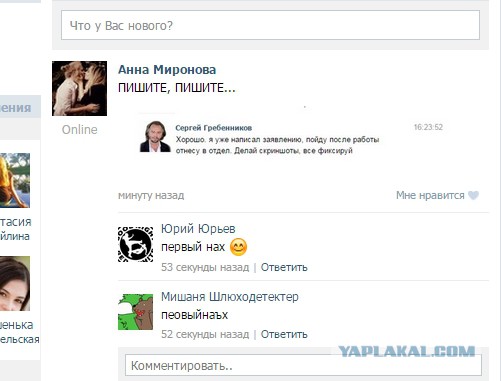Click the 16:23:52 message timestamp
The height and width of the screenshot is (381, 501).
428,127
